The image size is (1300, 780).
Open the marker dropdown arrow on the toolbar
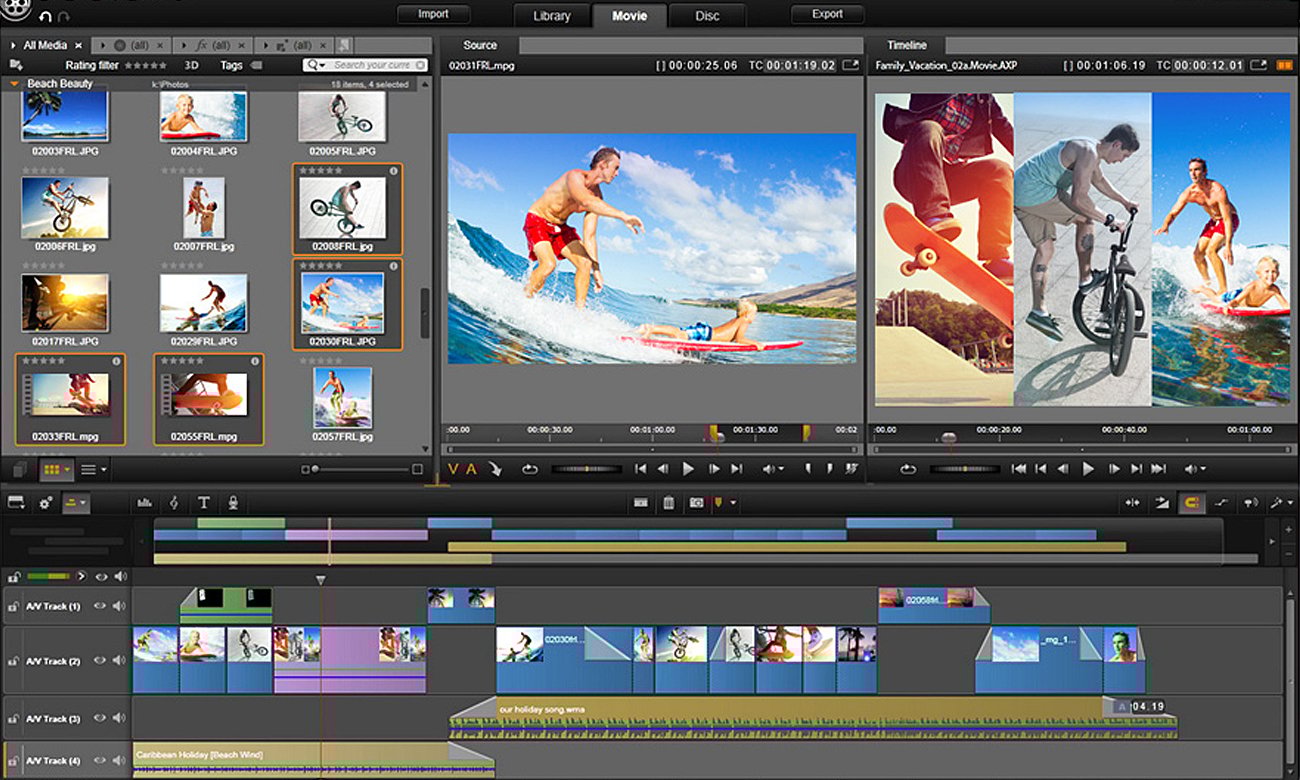point(733,503)
